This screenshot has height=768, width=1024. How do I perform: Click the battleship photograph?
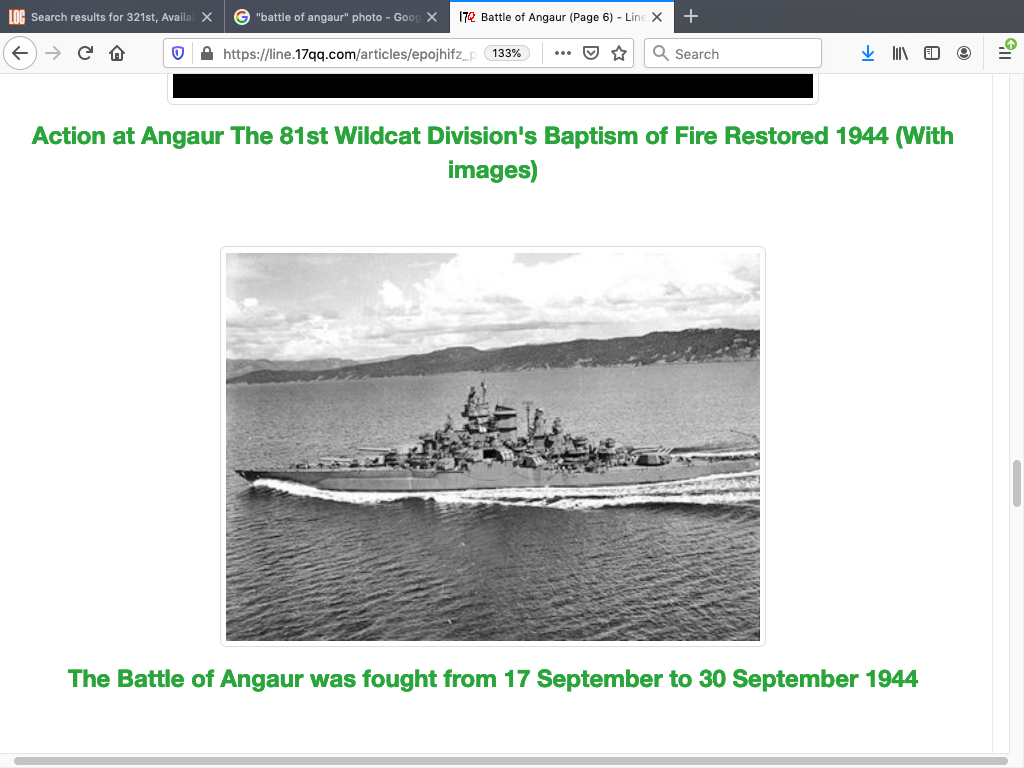(x=493, y=446)
